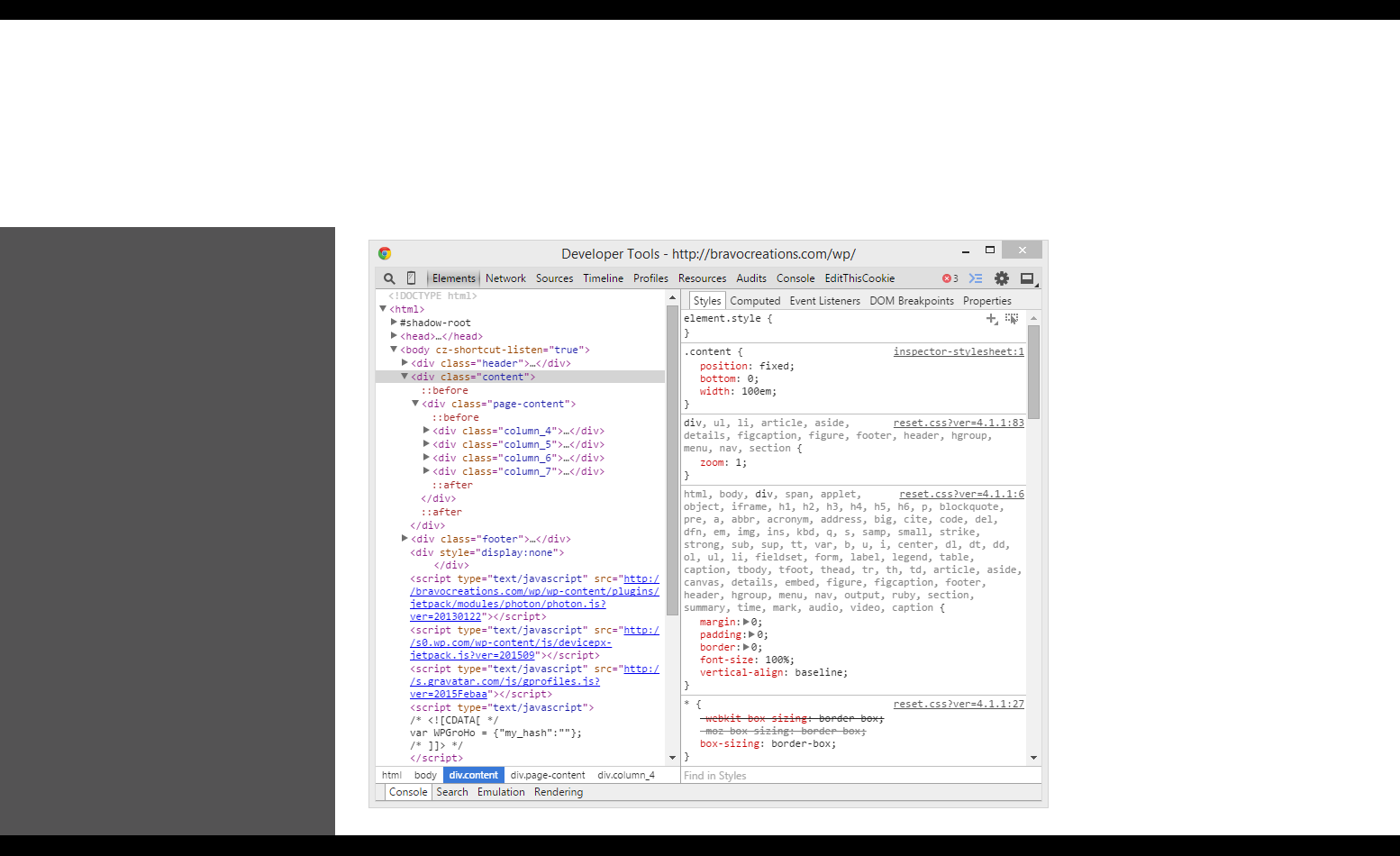Screen dimensions: 1400x856
Task: Open the Profiles panel
Action: tap(650, 278)
